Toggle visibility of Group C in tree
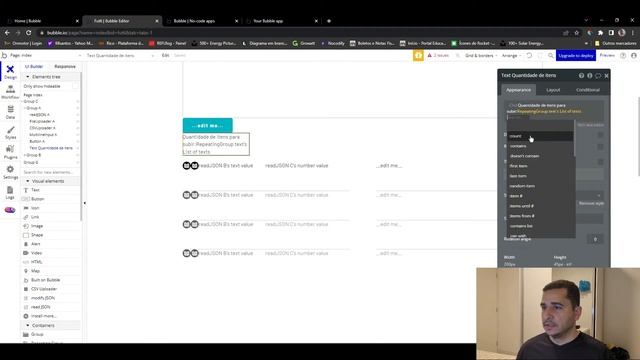 tap(78, 101)
